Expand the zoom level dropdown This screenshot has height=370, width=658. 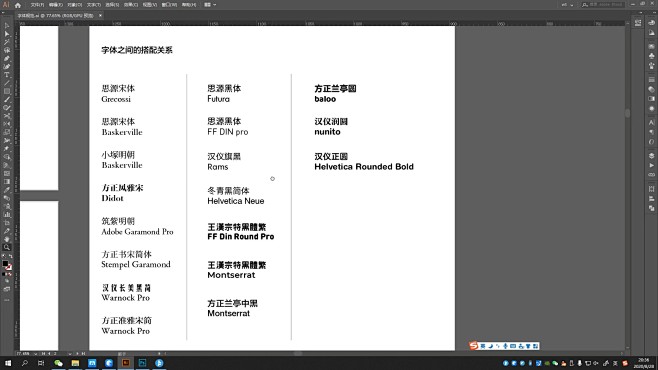35,354
